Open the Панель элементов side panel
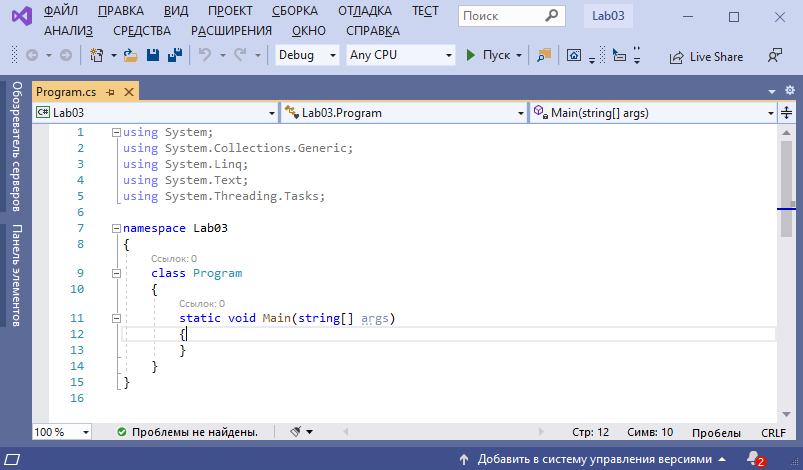803x470 pixels. [16, 275]
